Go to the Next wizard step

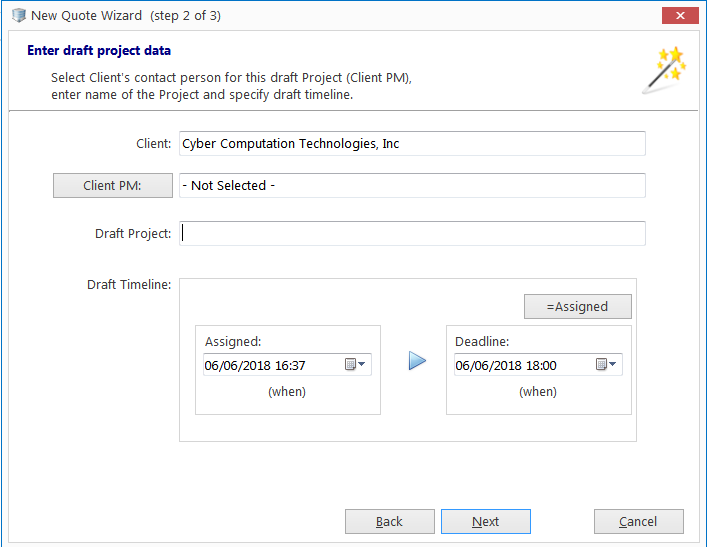tap(486, 522)
